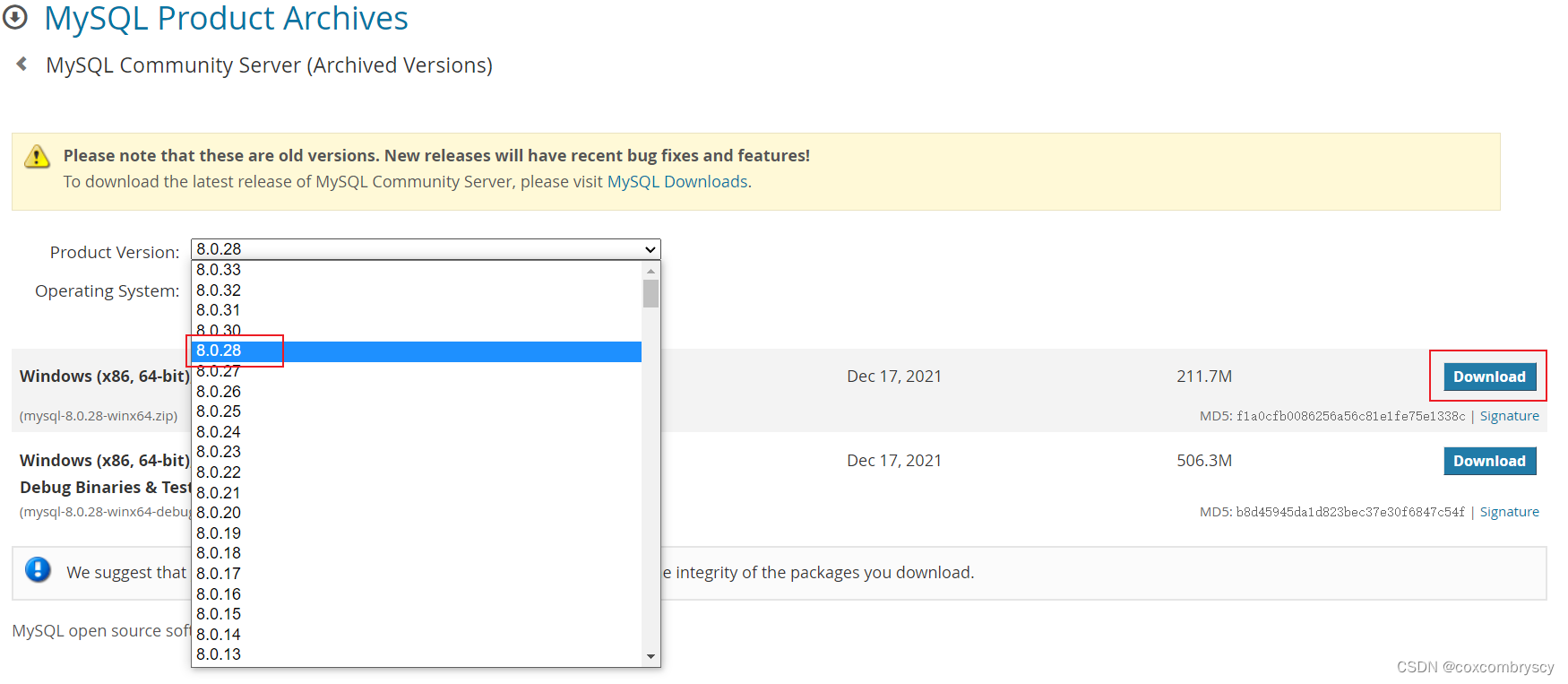Select highlighted version 8.0.28
This screenshot has width=1568, height=684.
coord(417,351)
